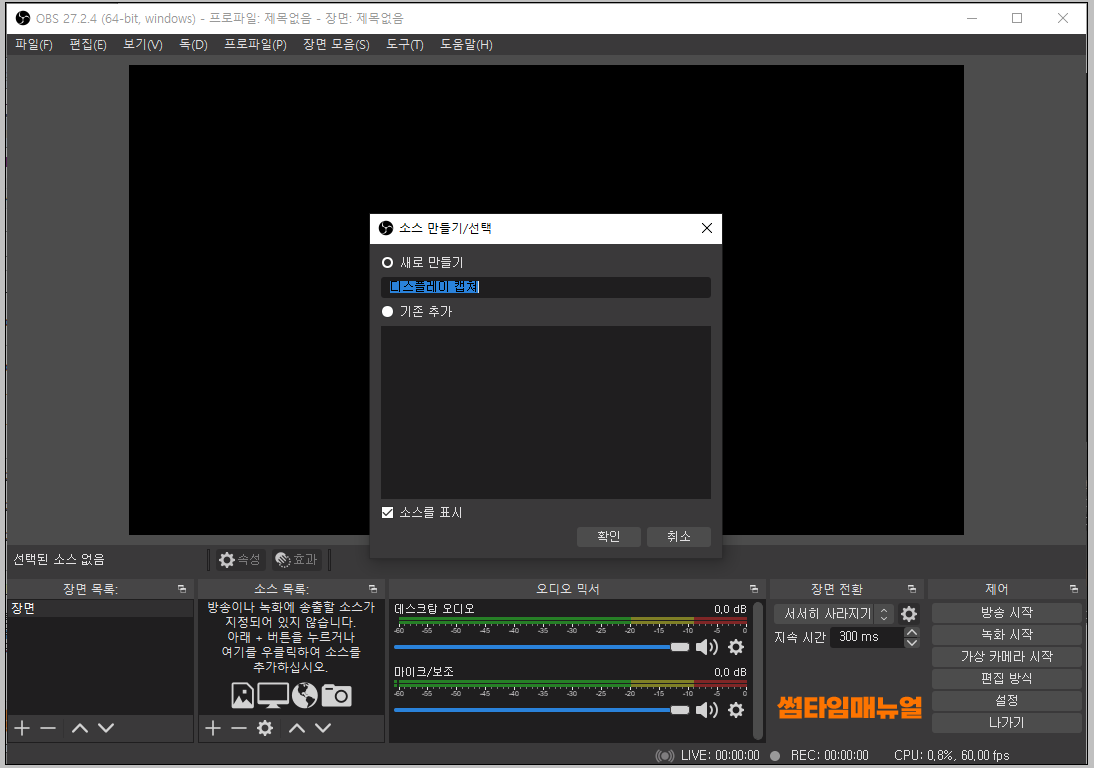Pop out the 소스 목록 dock
1094x768 pixels.
[x=373, y=589]
